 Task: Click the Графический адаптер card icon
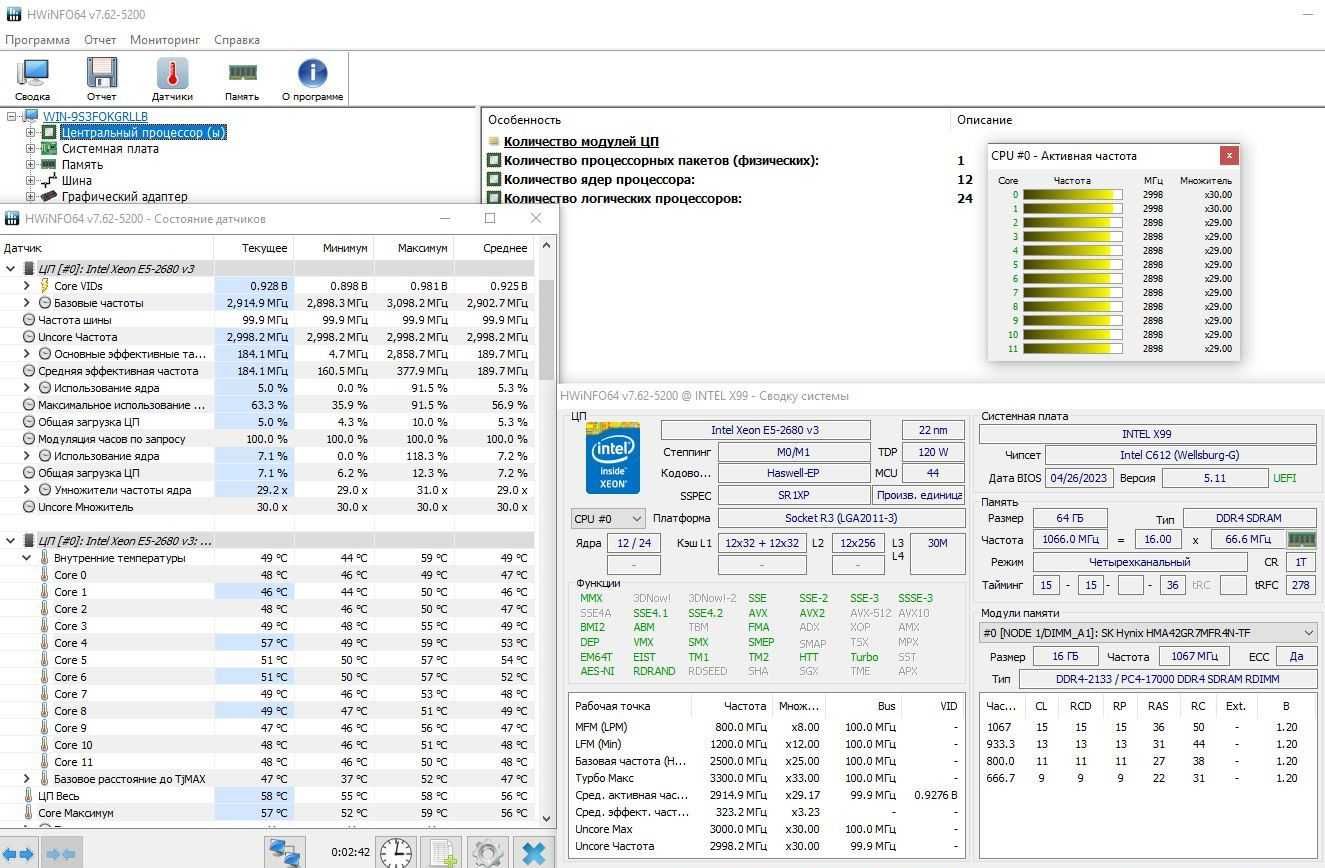pyautogui.click(x=49, y=196)
